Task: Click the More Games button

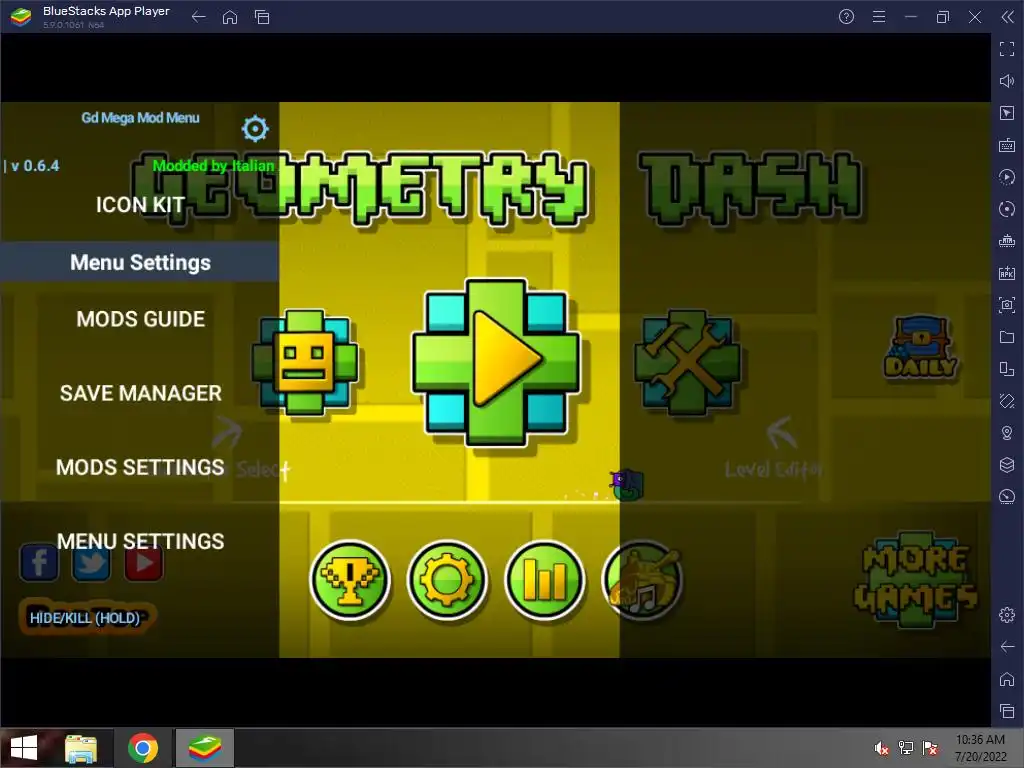Action: click(916, 580)
